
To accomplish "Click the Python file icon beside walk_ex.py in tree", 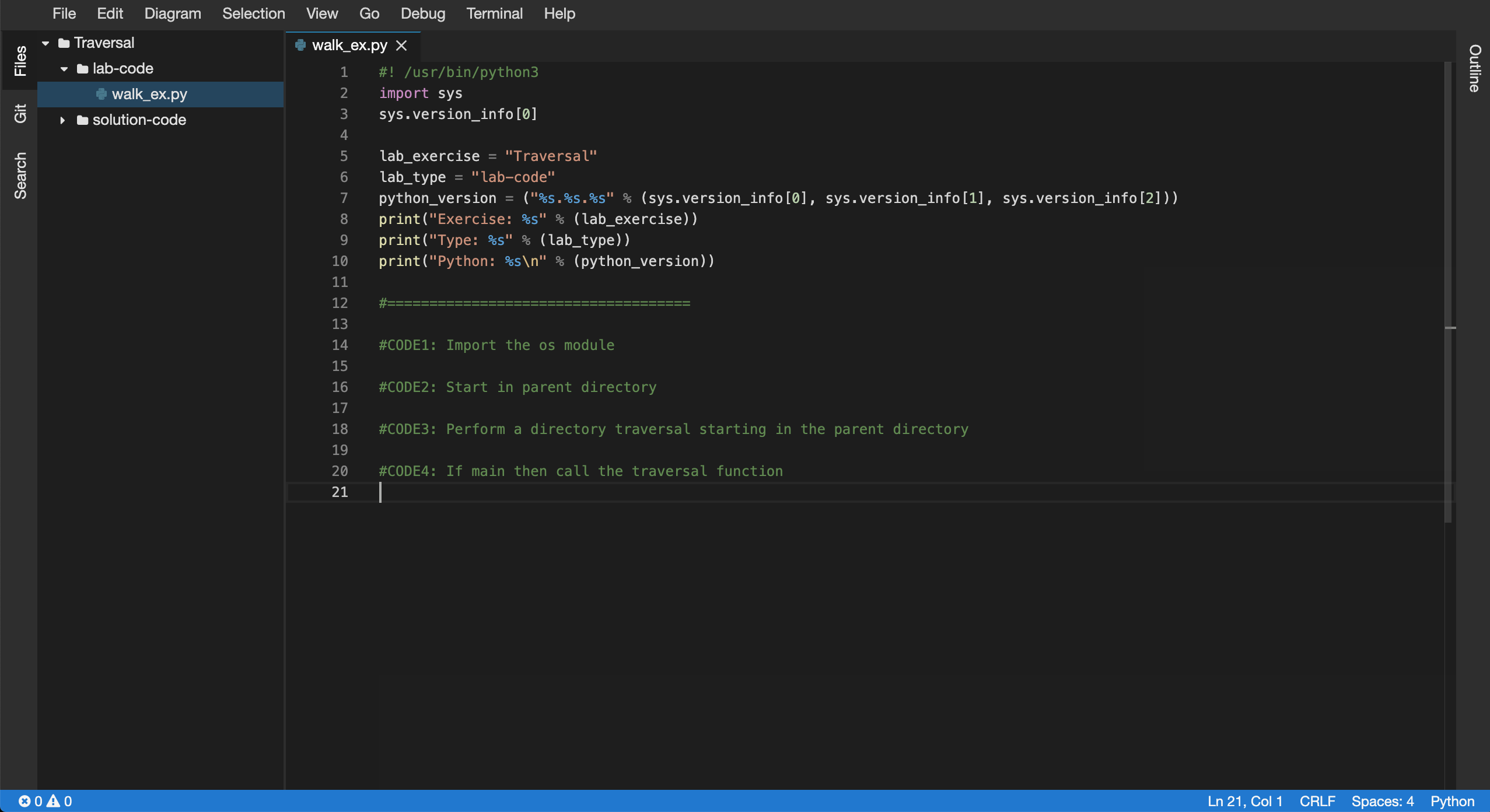I will tap(102, 94).
